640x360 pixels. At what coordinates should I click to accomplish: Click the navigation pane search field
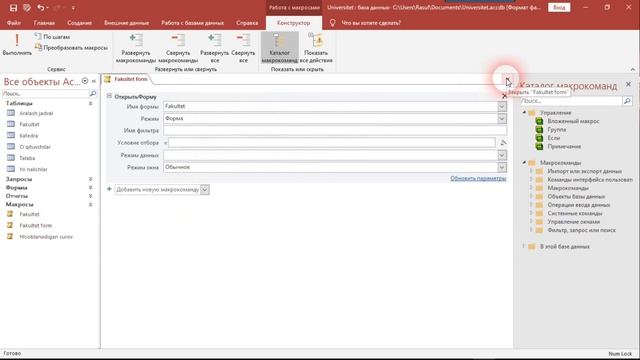pyautogui.click(x=46, y=94)
